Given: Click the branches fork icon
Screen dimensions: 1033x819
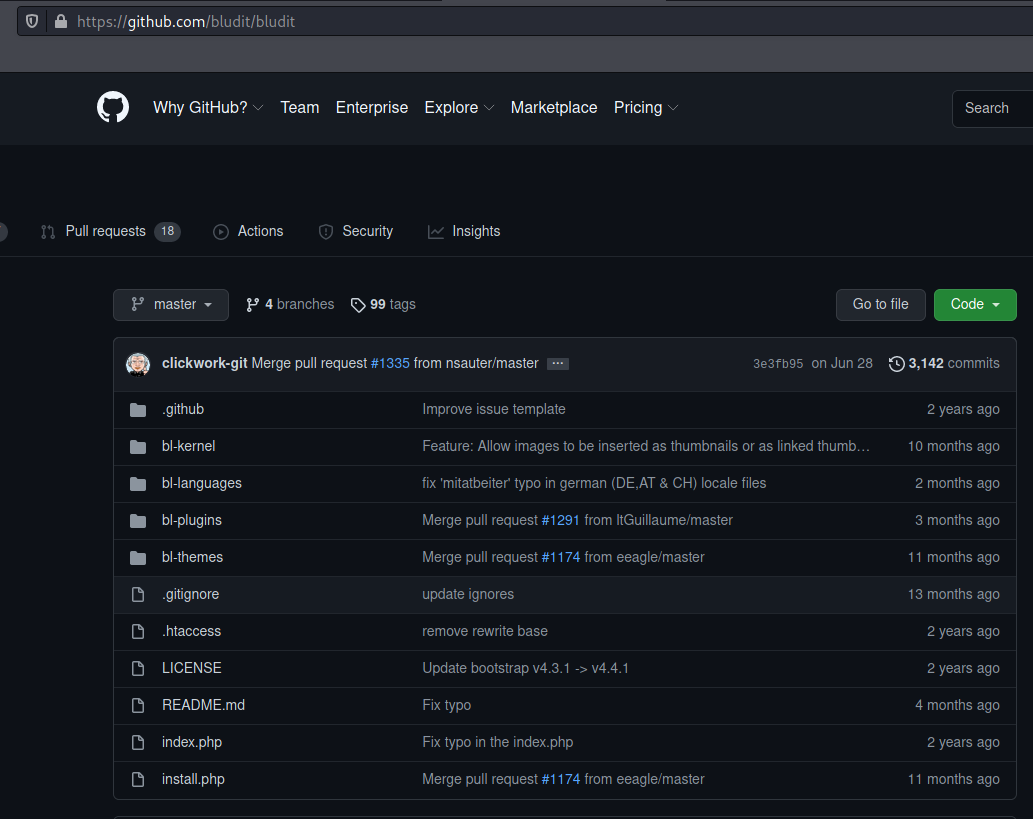Looking at the screenshot, I should 252,304.
